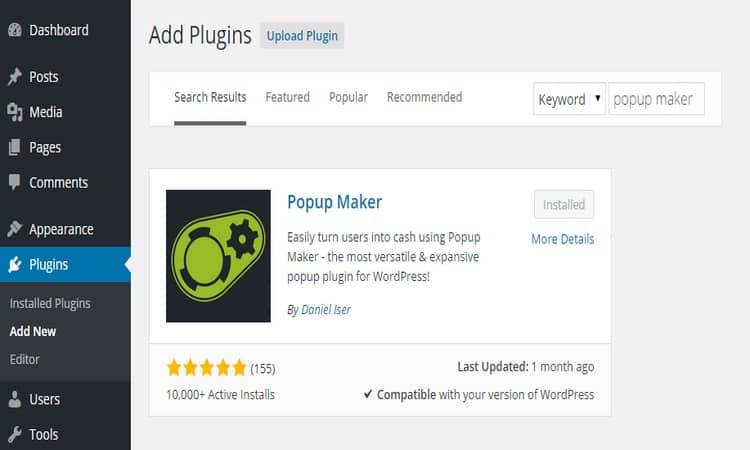Open the Keyword search type dropdown
Image resolution: width=750 pixels, height=450 pixels.
click(x=569, y=99)
